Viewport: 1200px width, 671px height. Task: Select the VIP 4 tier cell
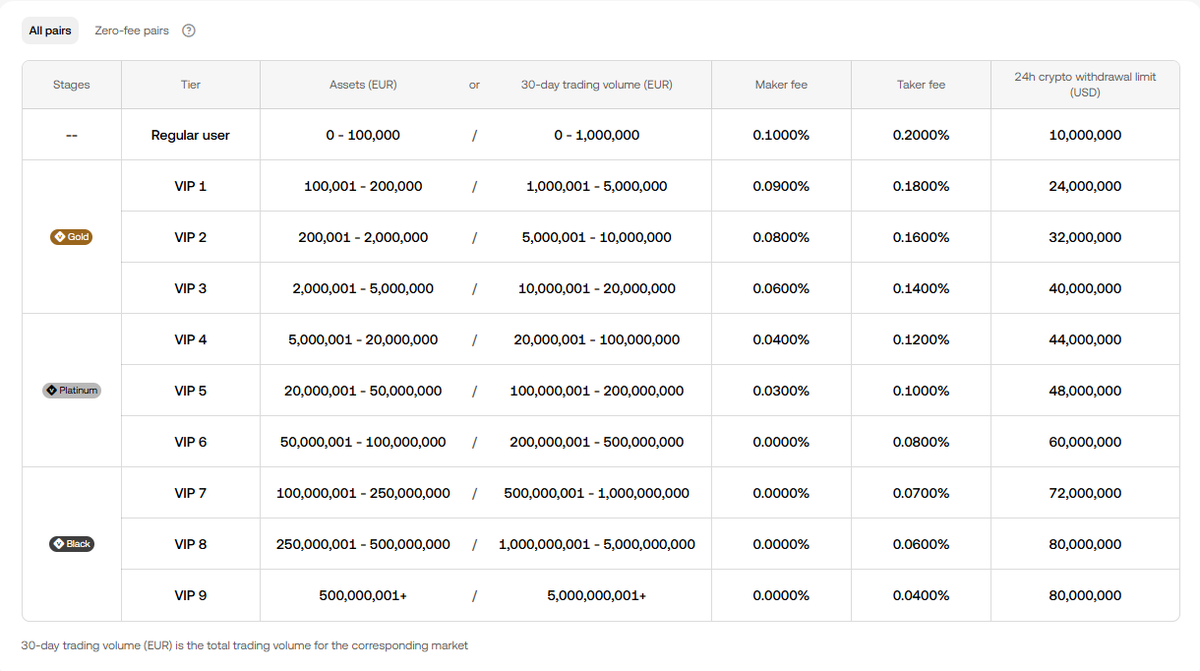(x=191, y=339)
